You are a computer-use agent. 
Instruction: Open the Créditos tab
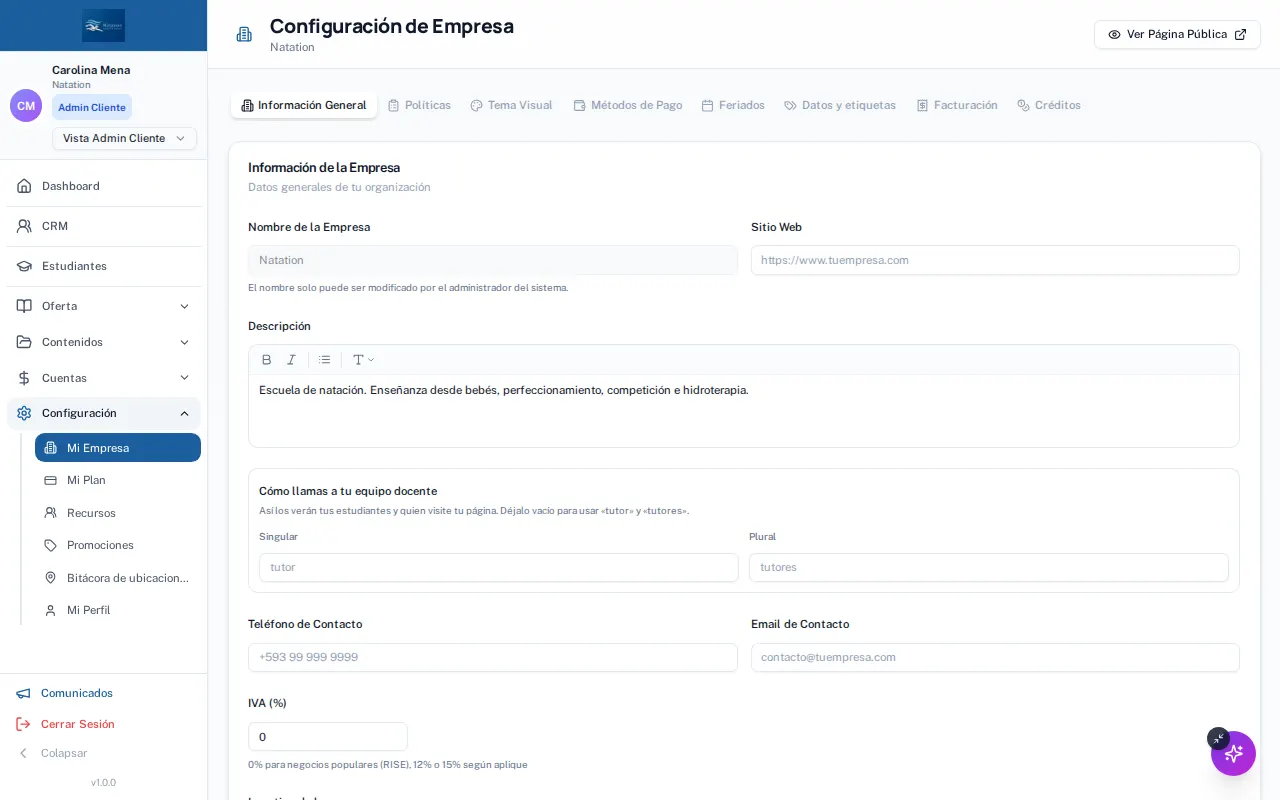click(1049, 105)
